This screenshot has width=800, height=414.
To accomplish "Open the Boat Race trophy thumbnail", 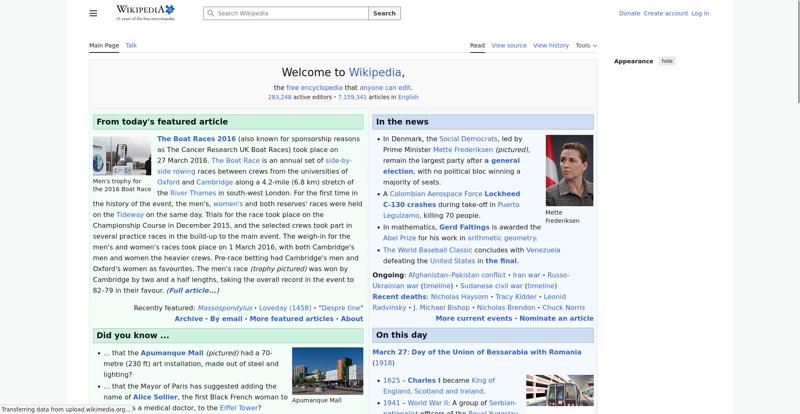I will tap(122, 156).
